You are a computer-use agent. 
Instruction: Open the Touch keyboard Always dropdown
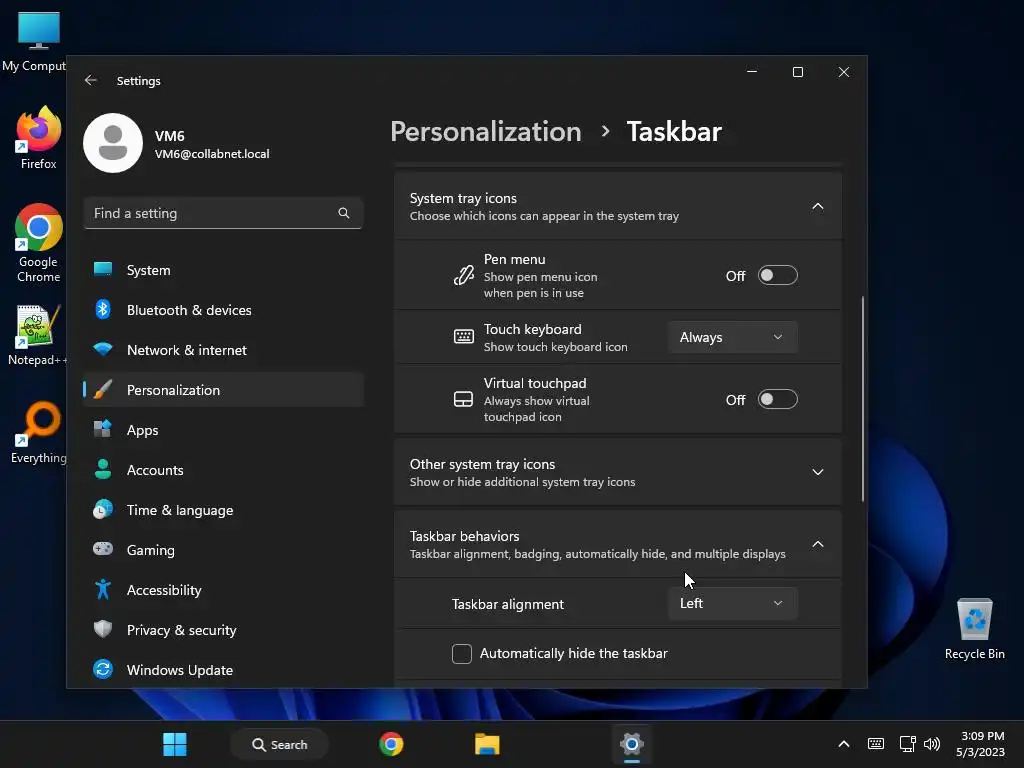pyautogui.click(x=732, y=337)
